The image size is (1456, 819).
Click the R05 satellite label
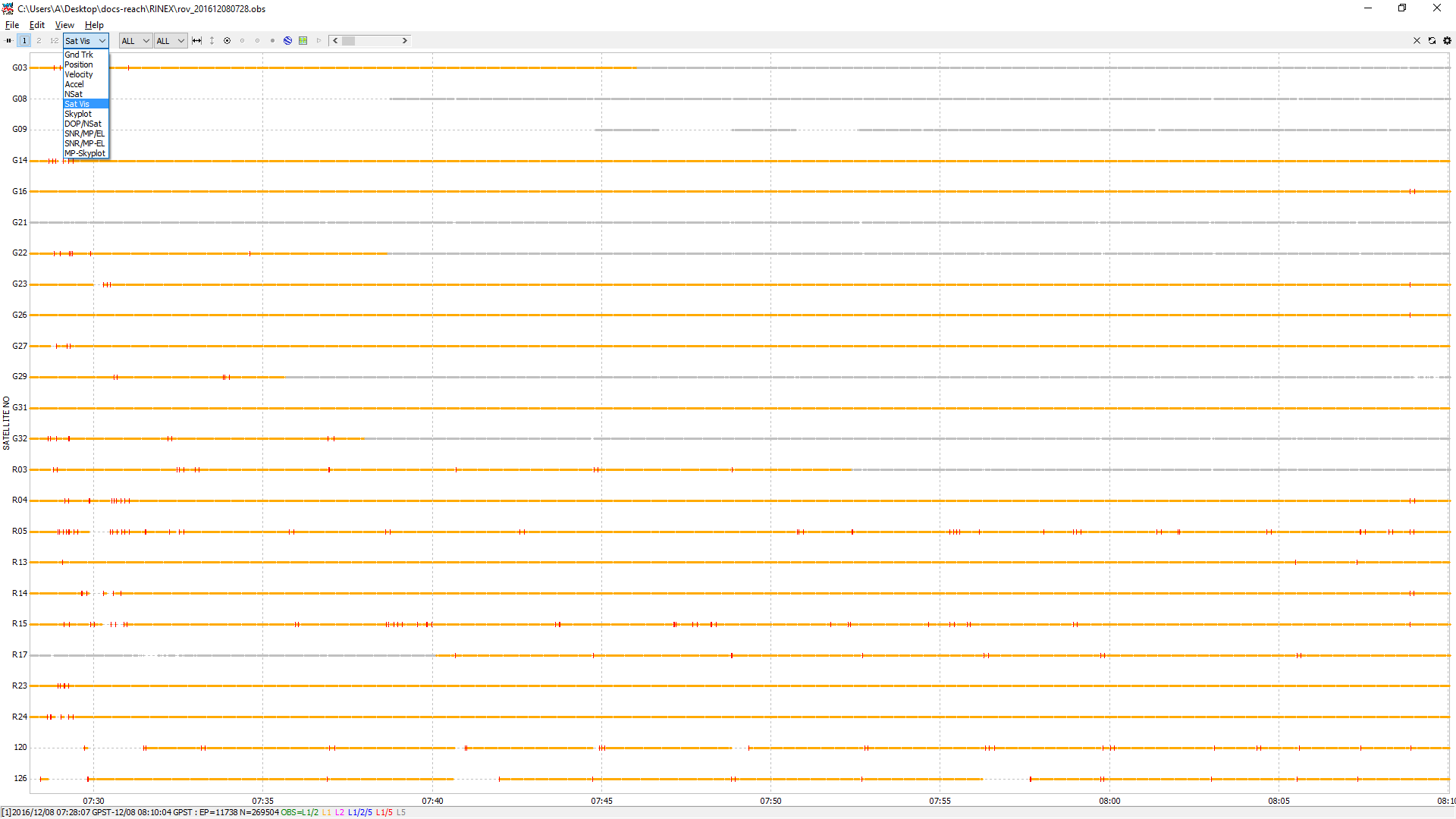coord(20,531)
